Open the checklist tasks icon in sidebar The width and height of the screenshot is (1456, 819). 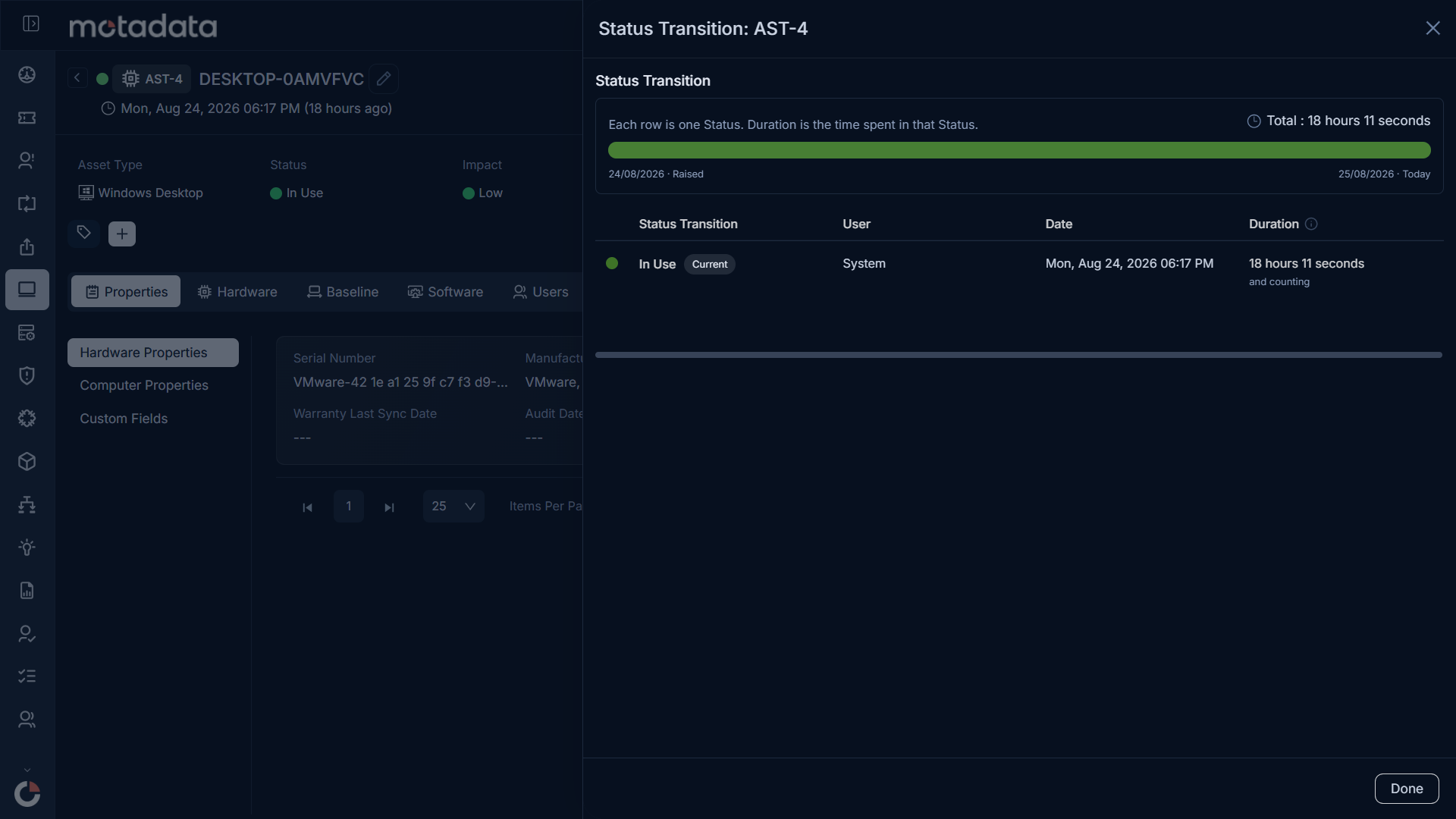pyautogui.click(x=27, y=676)
